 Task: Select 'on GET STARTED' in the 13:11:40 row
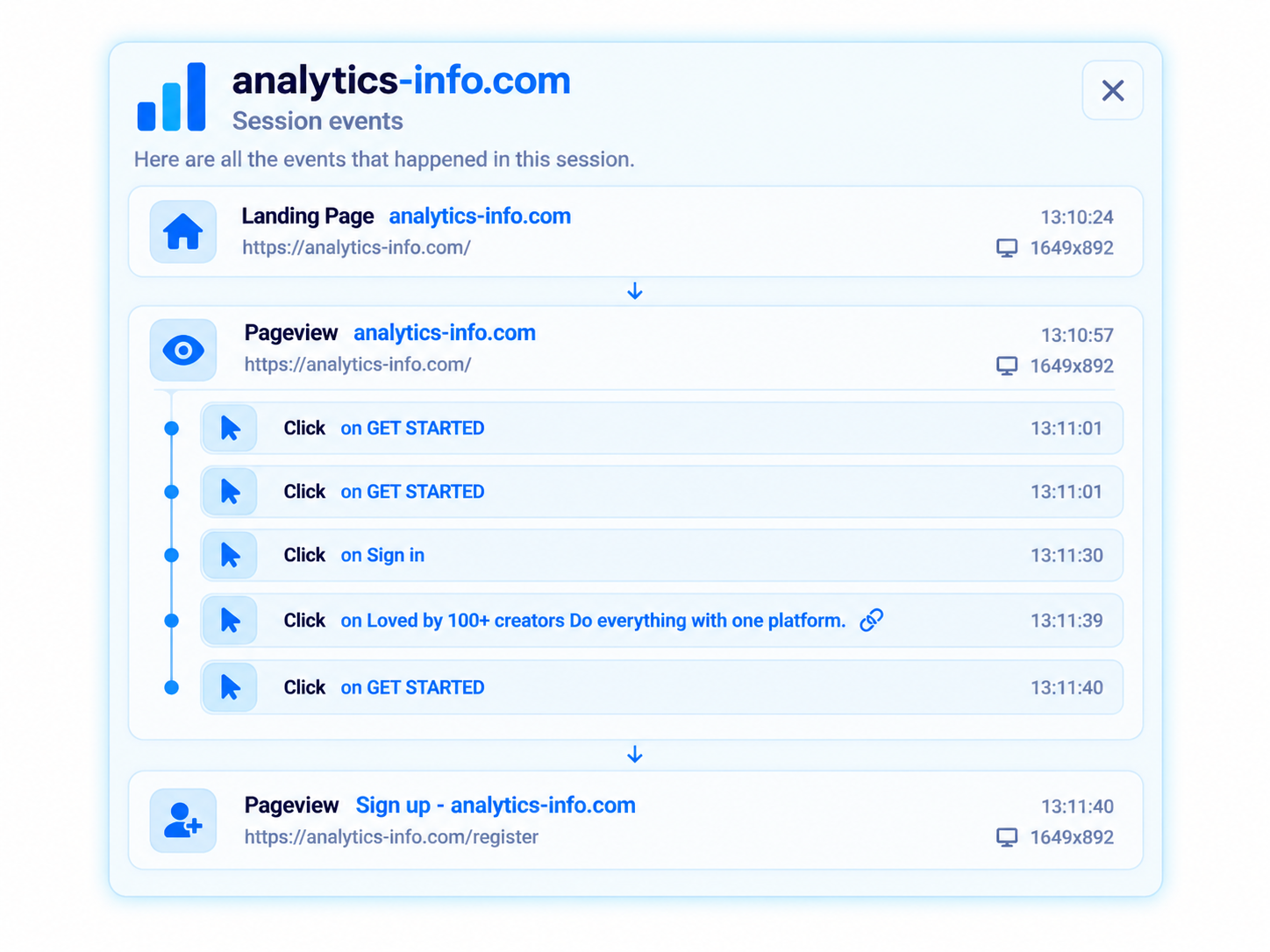(412, 687)
